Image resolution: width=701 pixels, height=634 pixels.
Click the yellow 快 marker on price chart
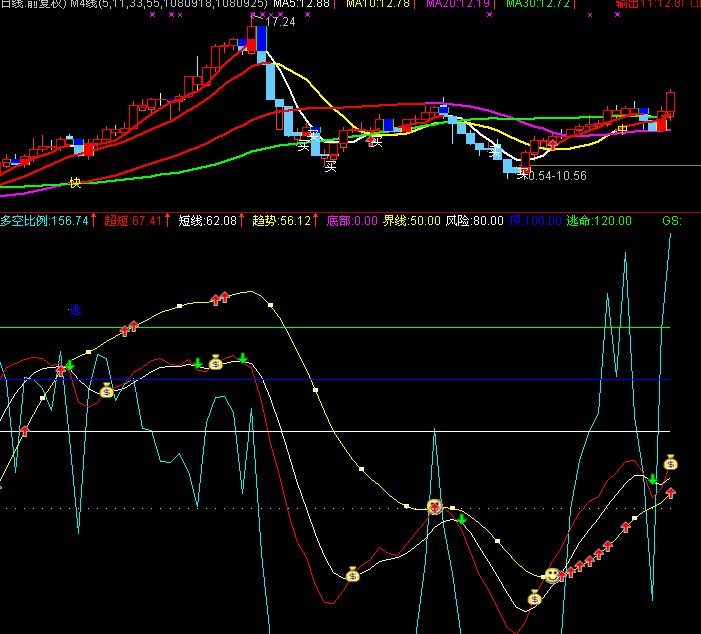74,182
